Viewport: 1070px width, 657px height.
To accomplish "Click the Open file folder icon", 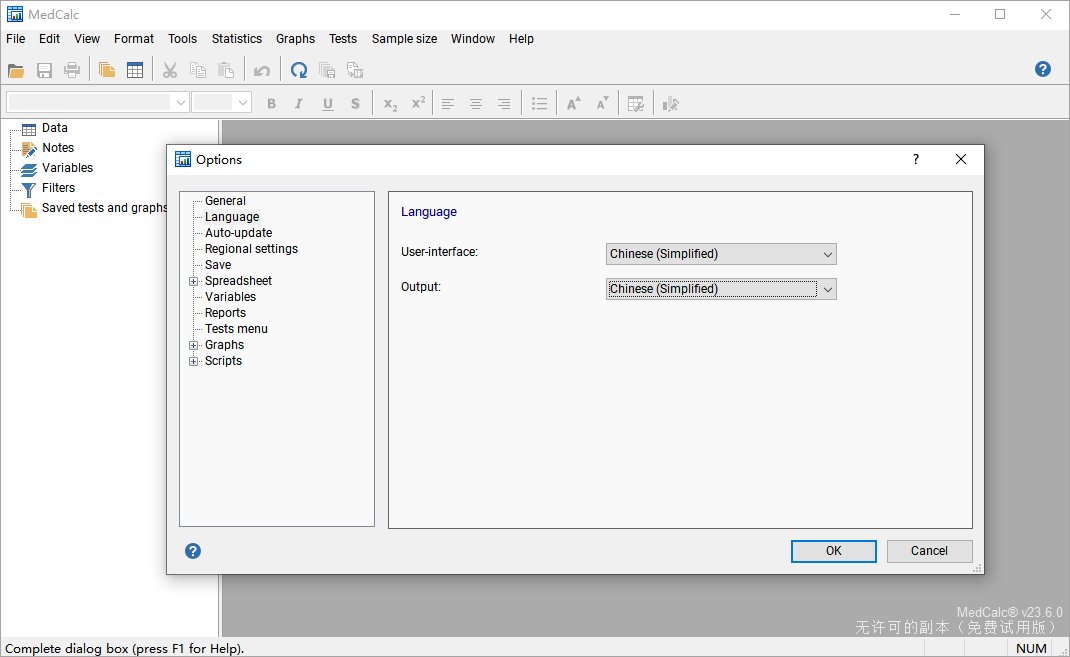I will 16,70.
